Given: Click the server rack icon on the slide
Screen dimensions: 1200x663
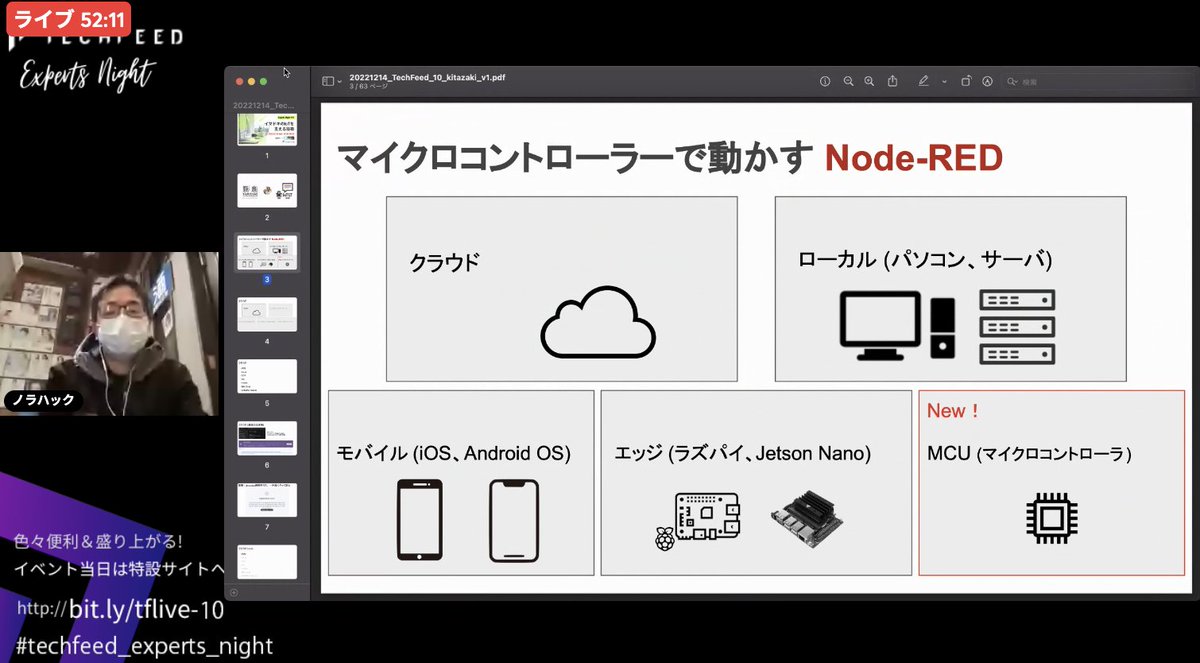Looking at the screenshot, I should [1018, 327].
